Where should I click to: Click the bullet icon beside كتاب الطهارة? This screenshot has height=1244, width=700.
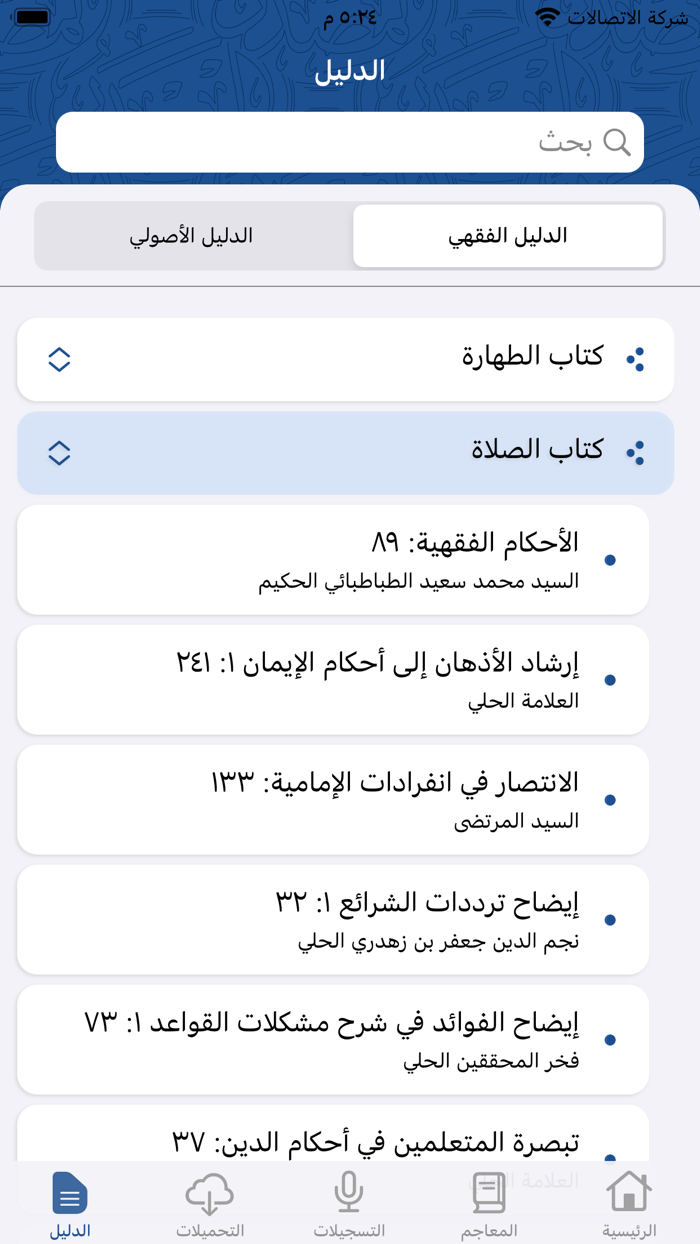(x=636, y=359)
